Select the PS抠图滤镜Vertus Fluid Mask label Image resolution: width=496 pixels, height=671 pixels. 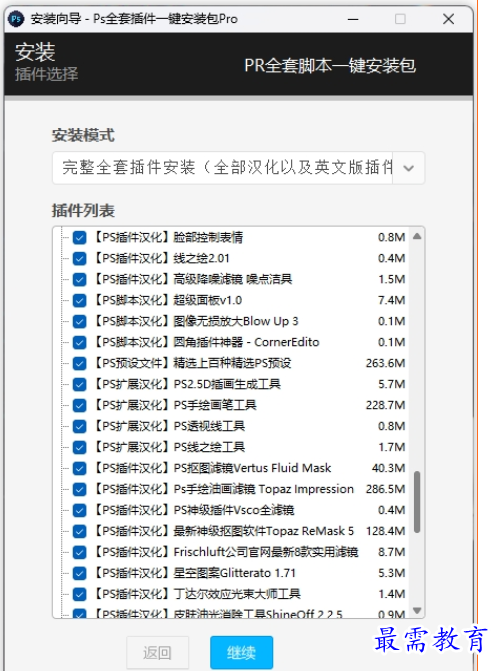click(x=212, y=468)
